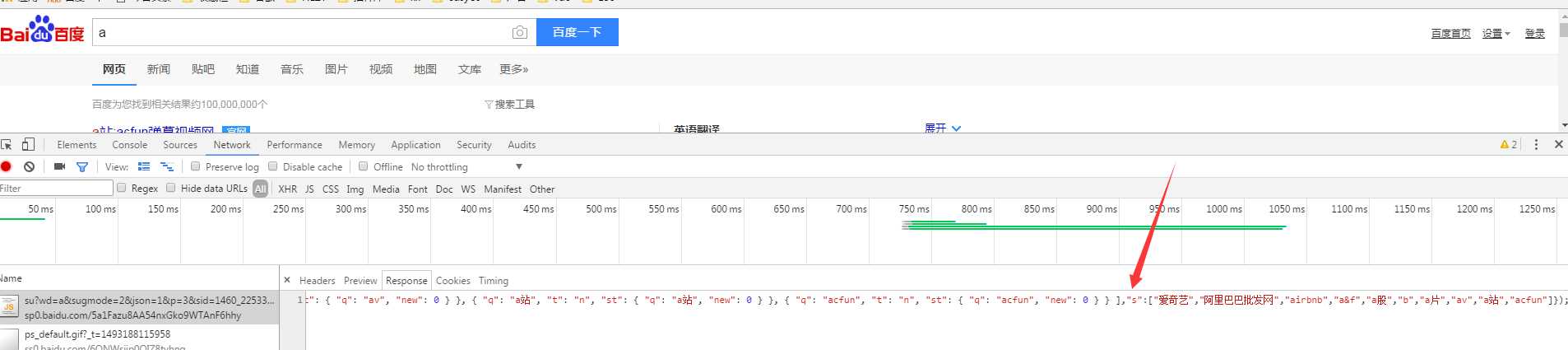Enable Preserve log checkbox
Screen dimensions: 1568x350
(x=196, y=166)
